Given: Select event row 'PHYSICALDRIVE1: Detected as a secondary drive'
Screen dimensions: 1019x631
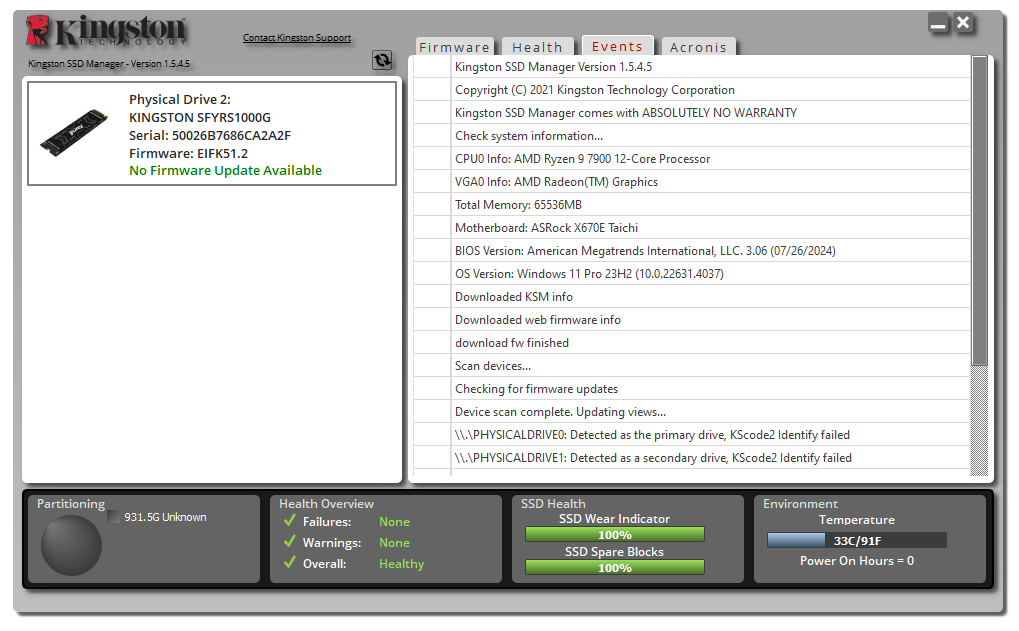Looking at the screenshot, I should 691,457.
